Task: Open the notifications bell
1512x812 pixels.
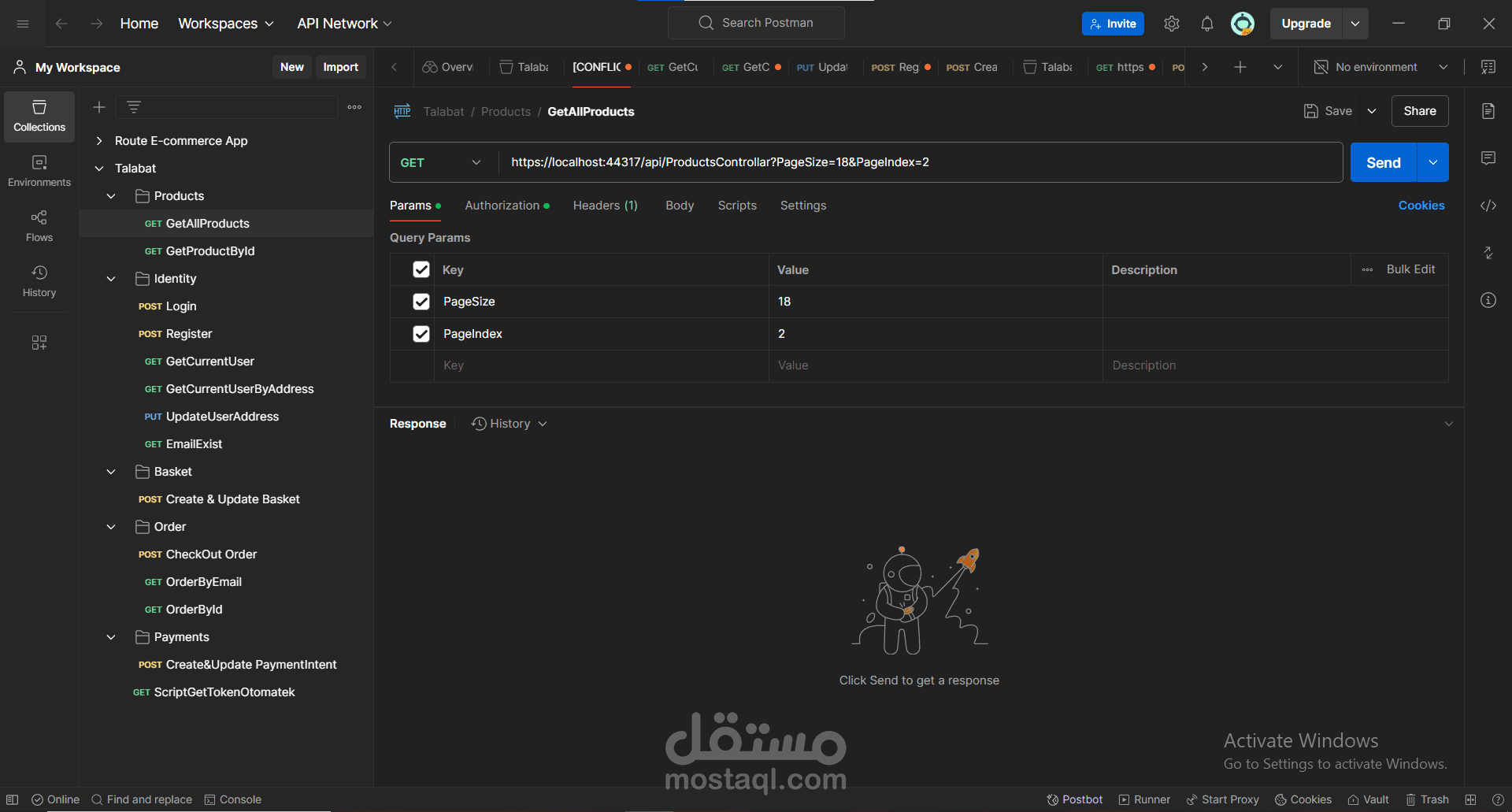Action: (1207, 24)
